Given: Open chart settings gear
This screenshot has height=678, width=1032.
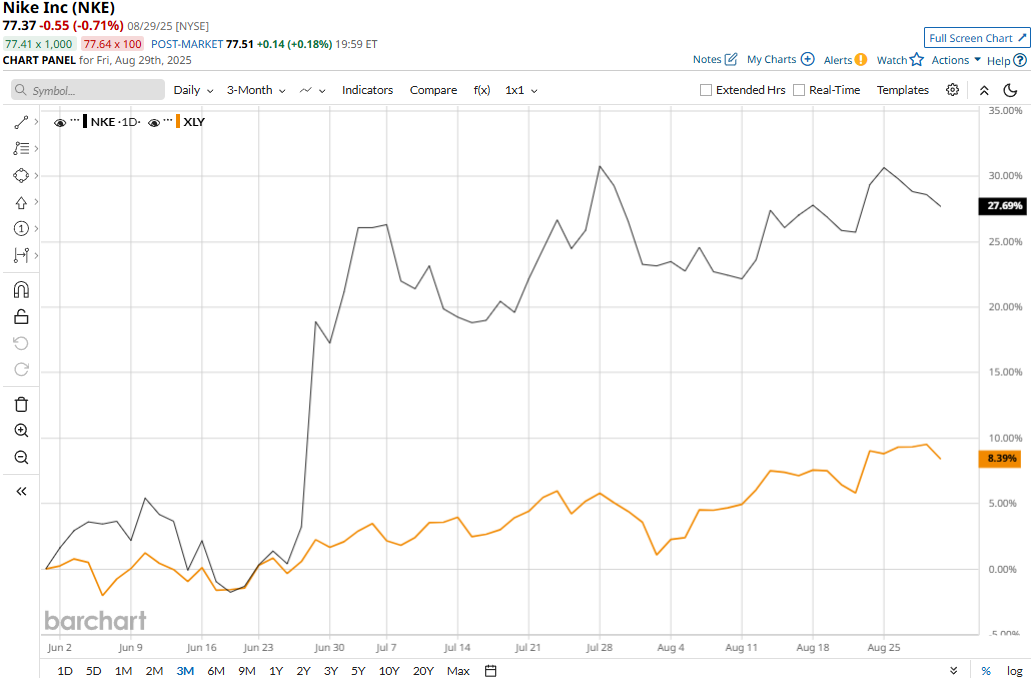Looking at the screenshot, I should point(952,90).
